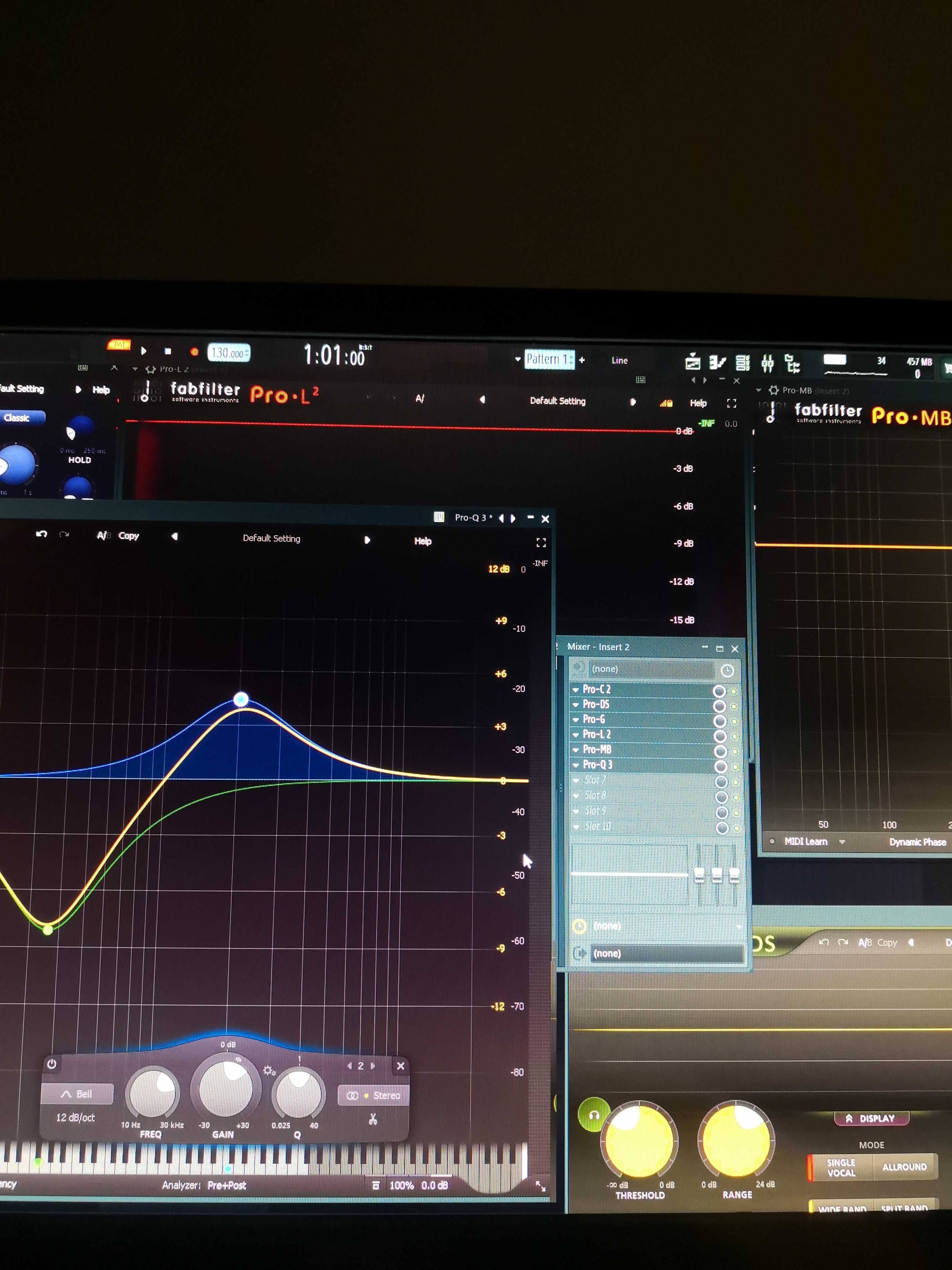Image resolution: width=952 pixels, height=1270 pixels.
Task: Toggle audition headphone button in Pro-DS
Action: pyautogui.click(x=594, y=1115)
